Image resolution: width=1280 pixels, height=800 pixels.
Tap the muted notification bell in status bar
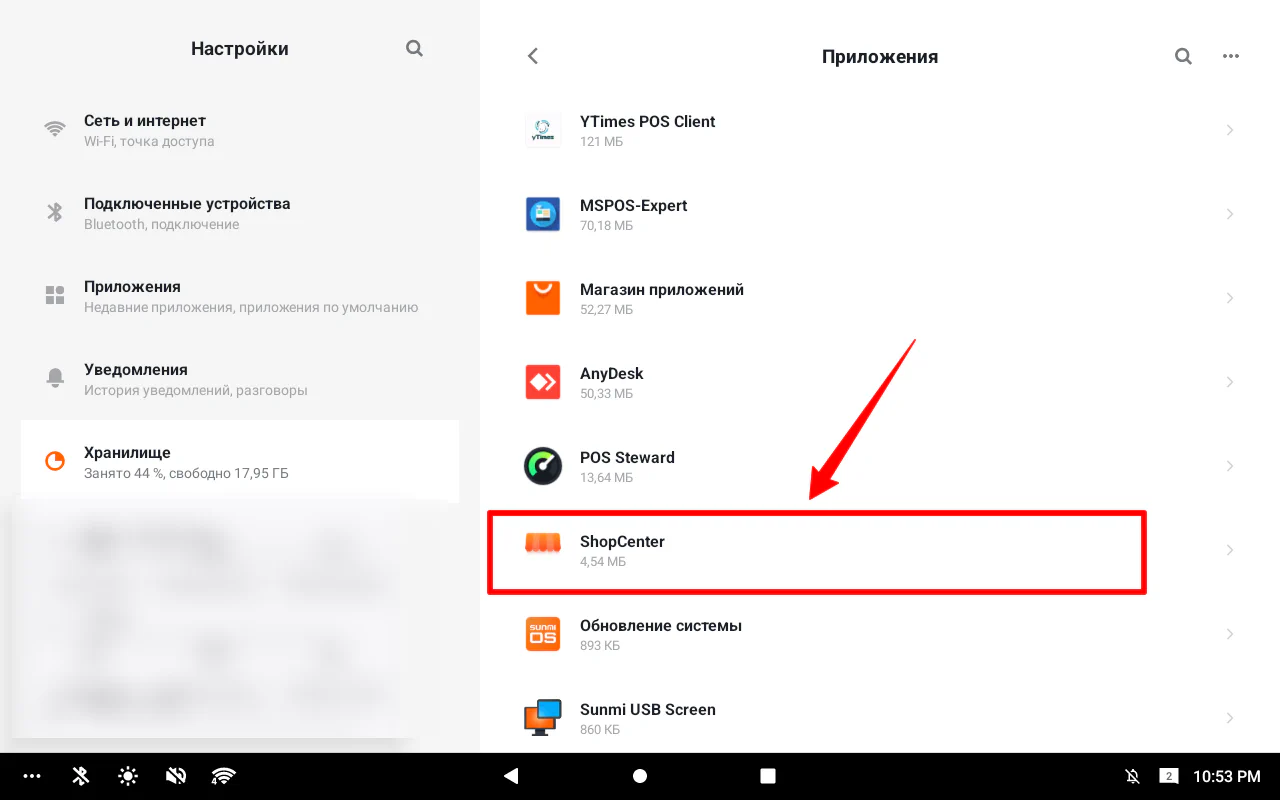click(x=1133, y=776)
